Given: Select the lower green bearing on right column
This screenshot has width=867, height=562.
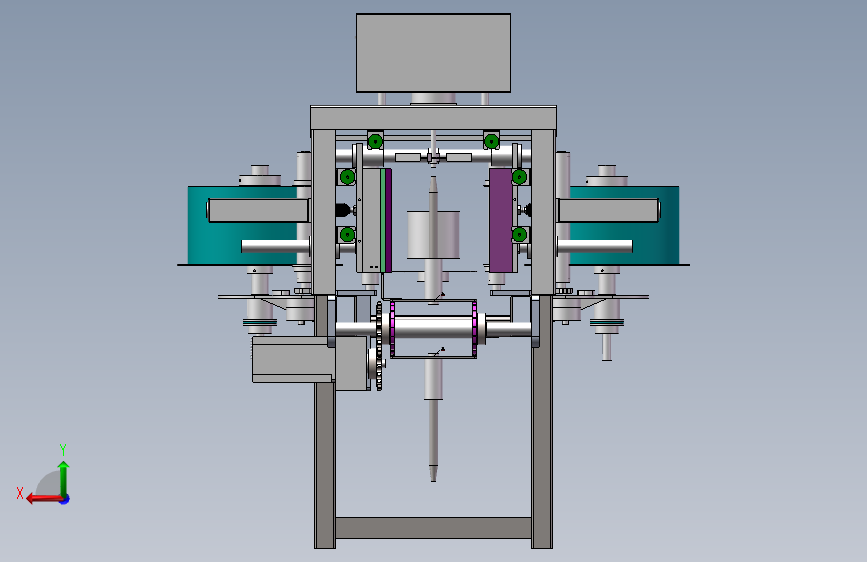Looking at the screenshot, I should point(519,235).
